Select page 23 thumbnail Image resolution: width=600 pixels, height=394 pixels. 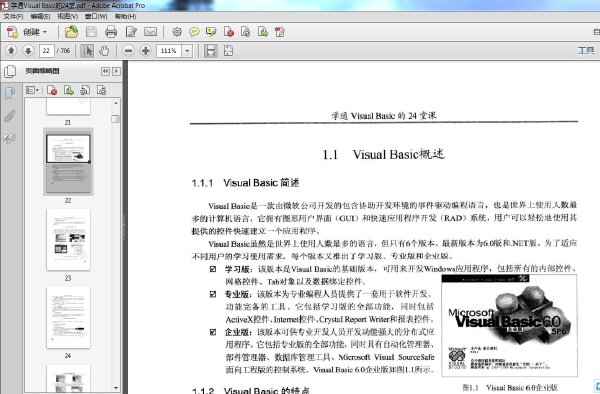coord(68,239)
